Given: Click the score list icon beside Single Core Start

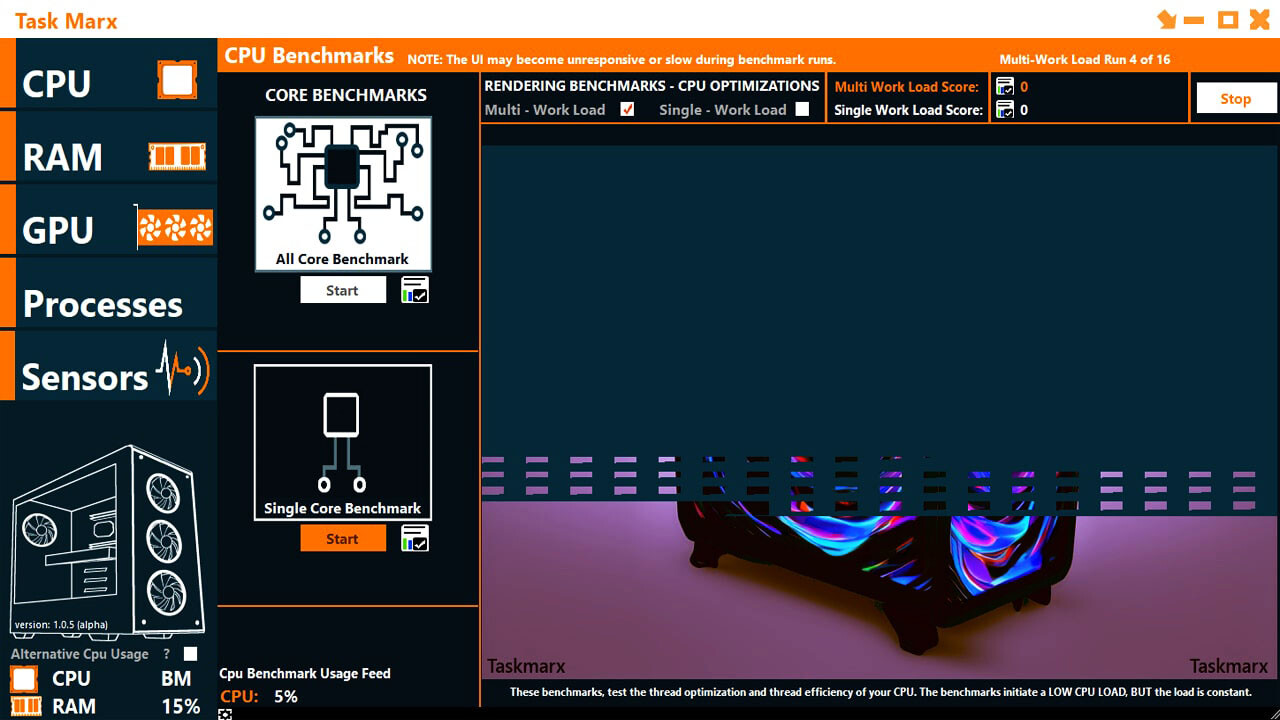Looking at the screenshot, I should 416,537.
